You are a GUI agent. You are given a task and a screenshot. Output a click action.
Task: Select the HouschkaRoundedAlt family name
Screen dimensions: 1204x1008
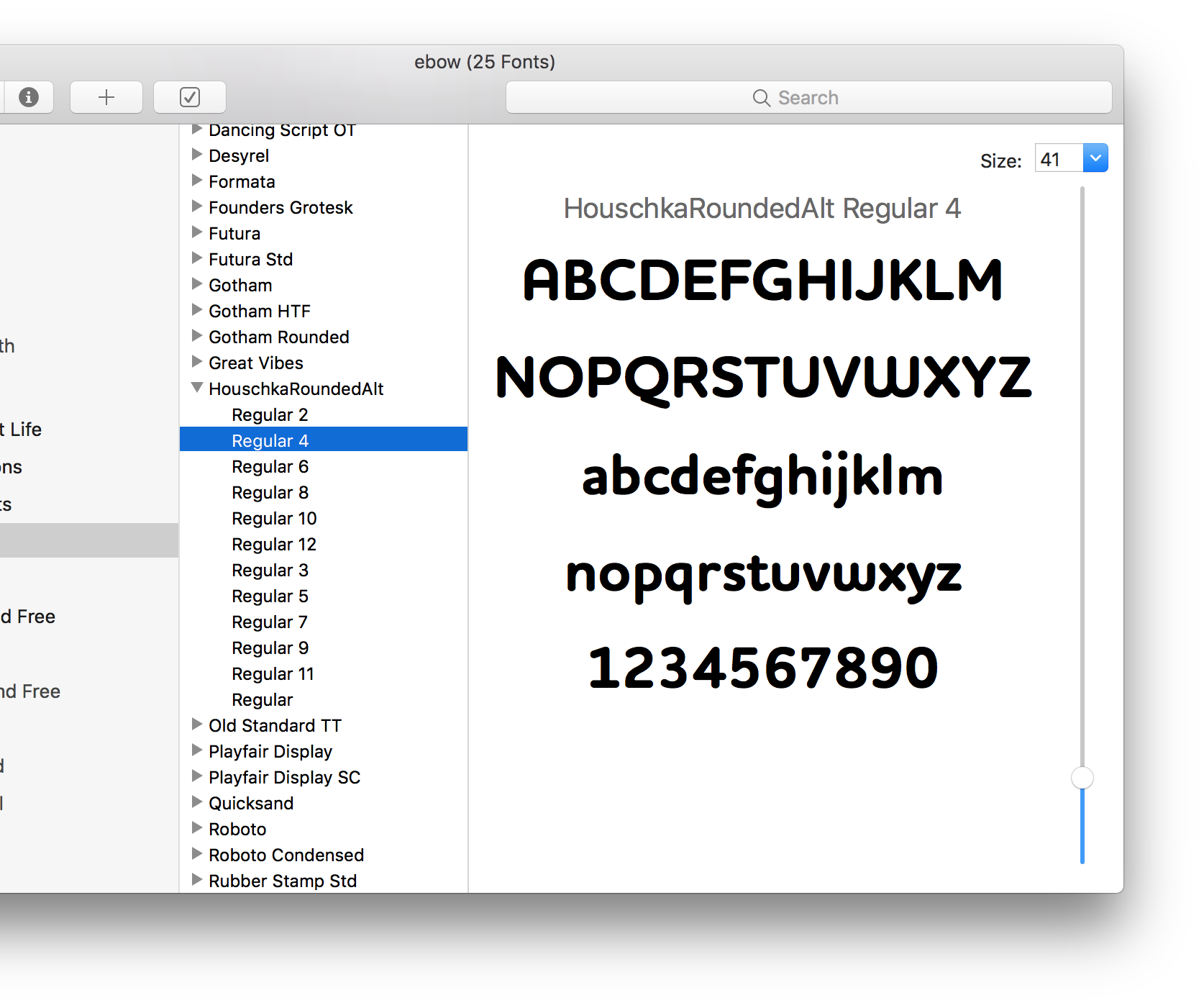tap(296, 389)
